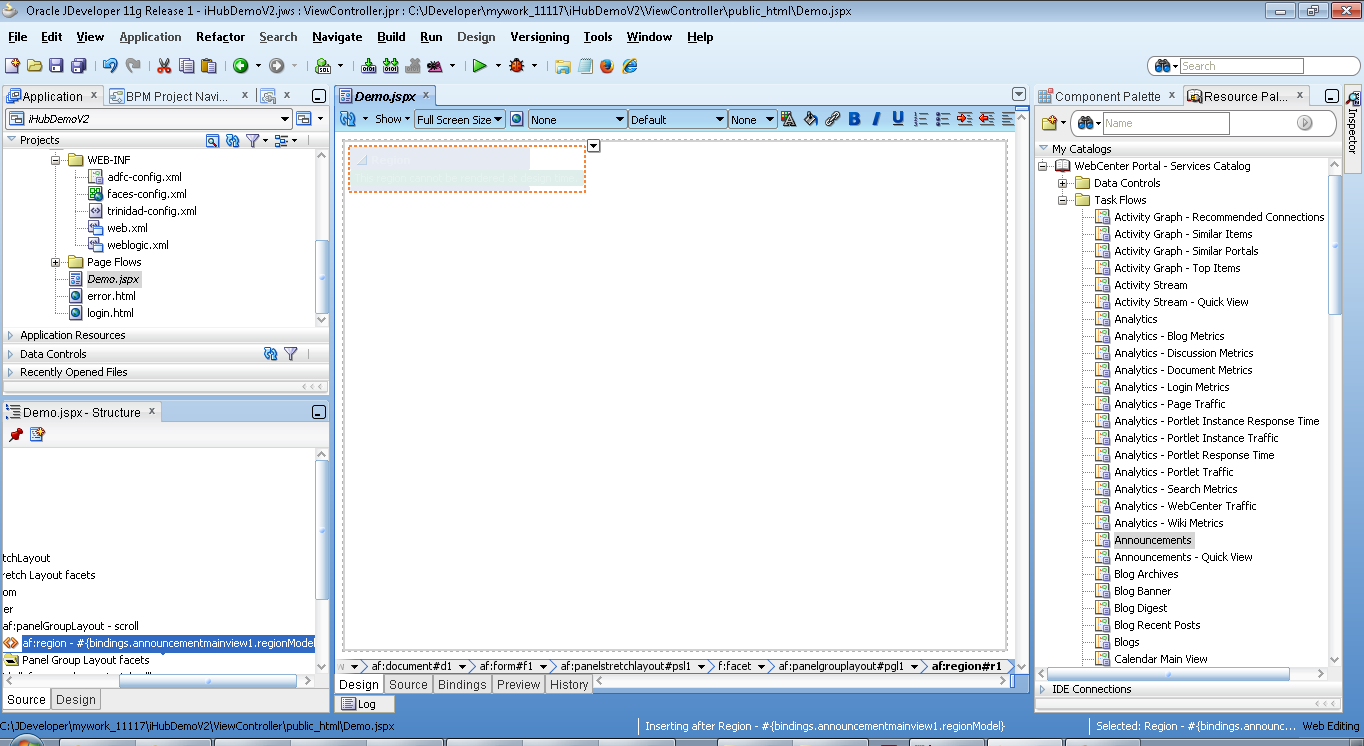The height and width of the screenshot is (746, 1364).
Task: Open the Show dropdown in editor toolbar
Action: pos(392,119)
